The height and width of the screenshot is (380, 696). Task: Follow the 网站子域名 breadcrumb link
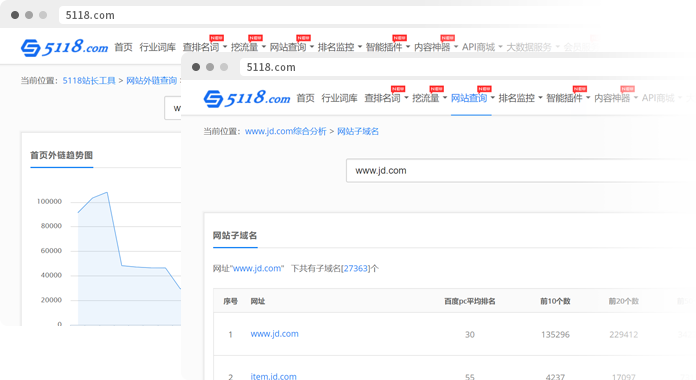[x=358, y=131]
